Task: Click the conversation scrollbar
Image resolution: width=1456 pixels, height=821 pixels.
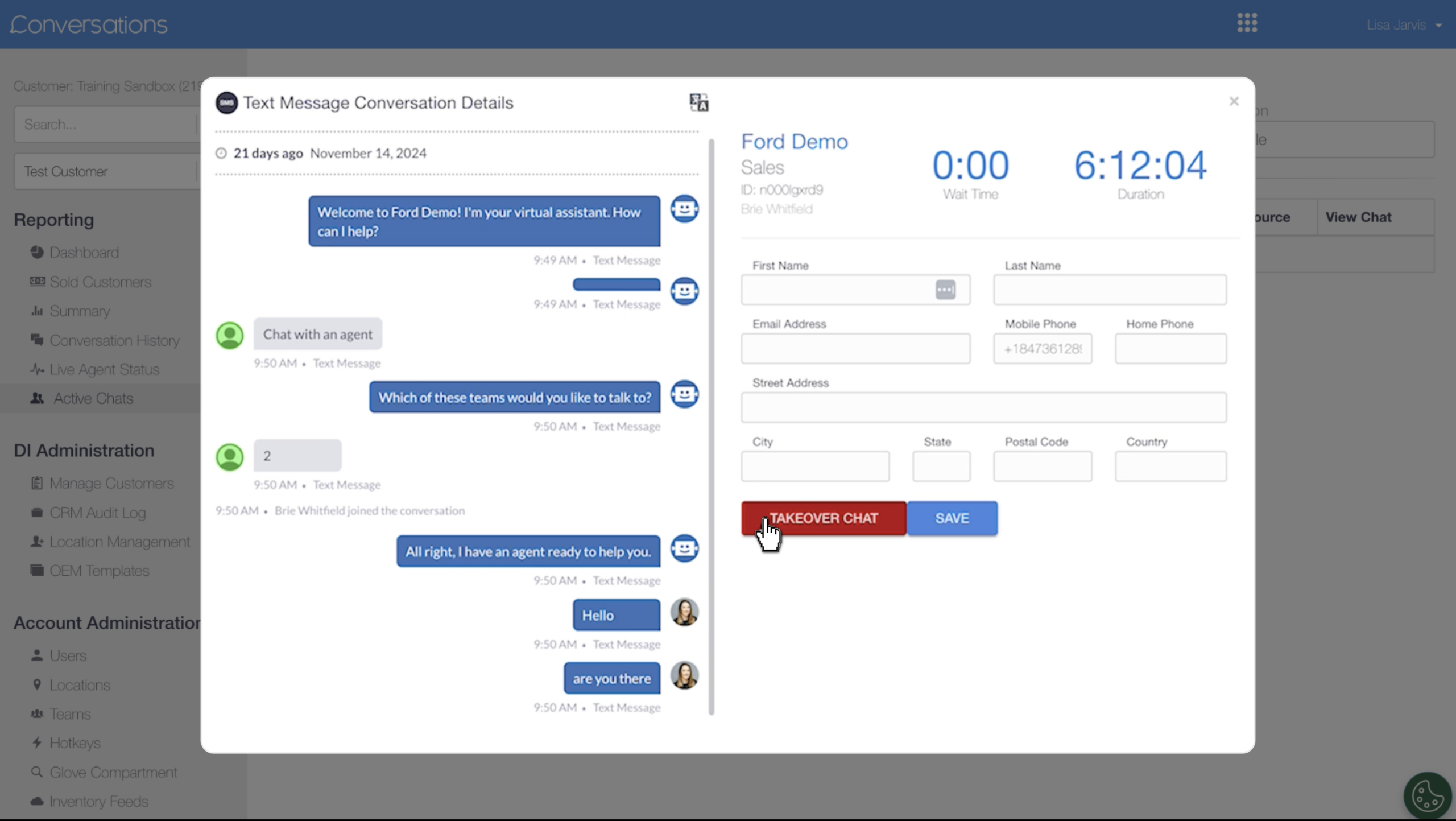Action: (712, 427)
